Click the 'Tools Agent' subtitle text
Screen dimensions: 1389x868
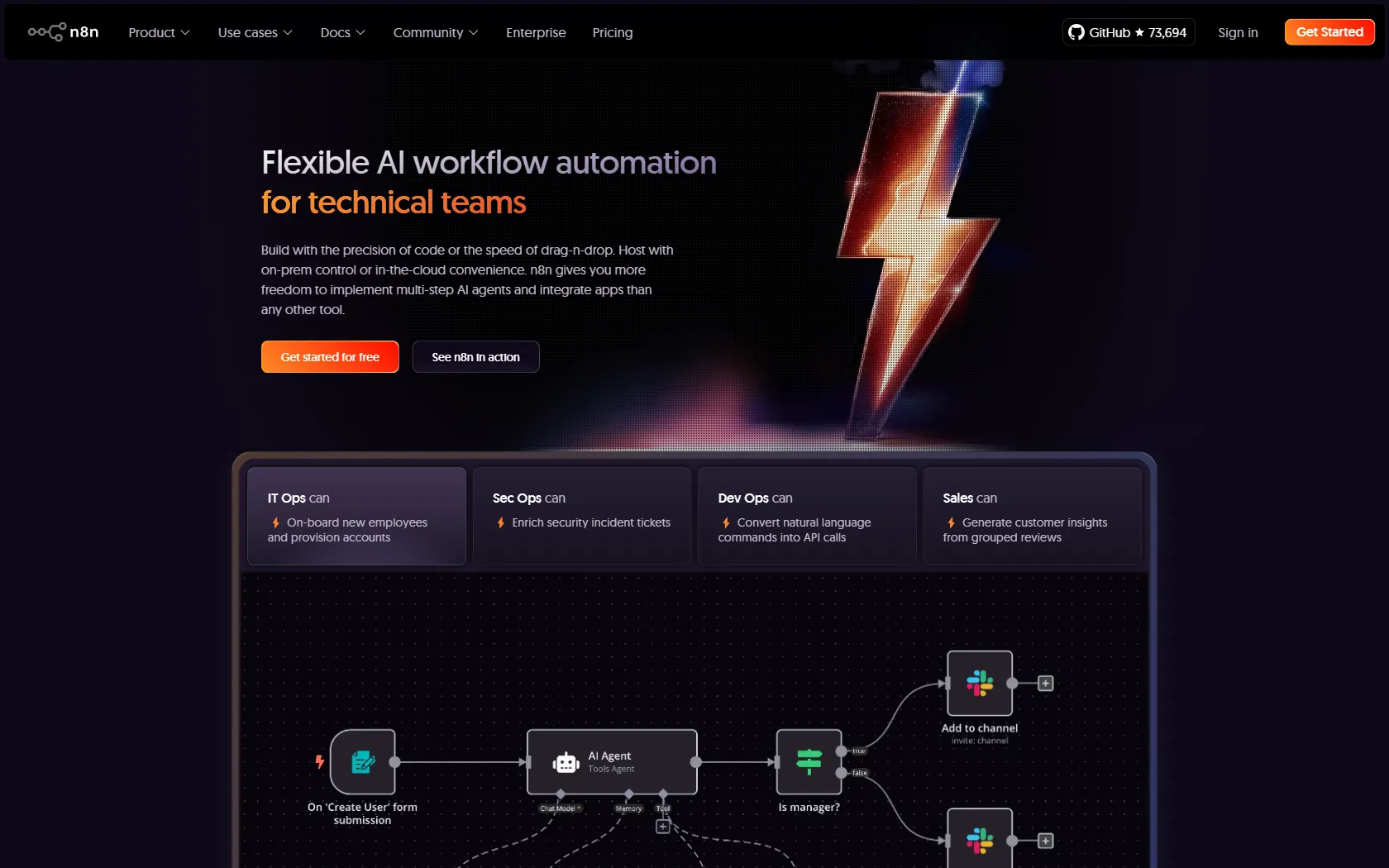click(611, 769)
